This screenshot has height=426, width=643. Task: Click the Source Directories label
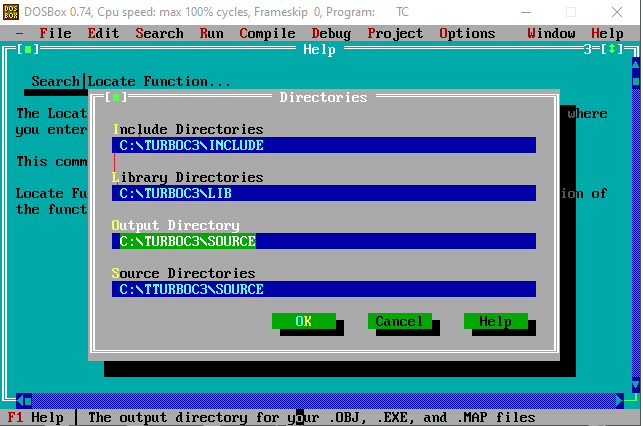[184, 273]
